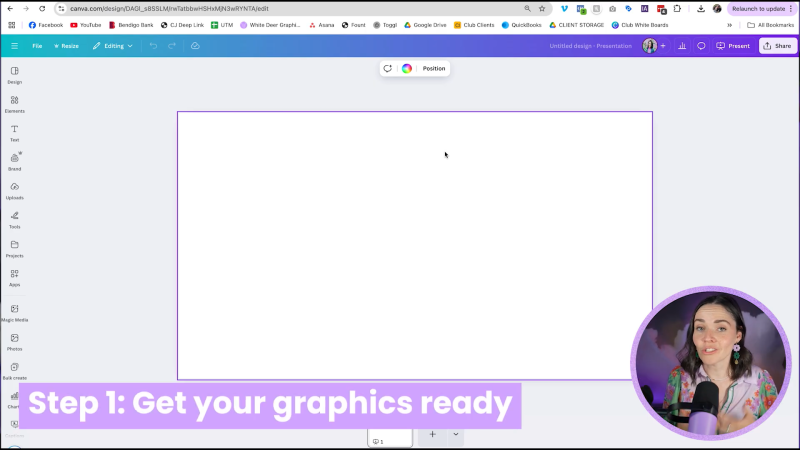Open the CLIENT STORAGE bookmark
Image resolution: width=800 pixels, height=450 pixels.
(577, 25)
